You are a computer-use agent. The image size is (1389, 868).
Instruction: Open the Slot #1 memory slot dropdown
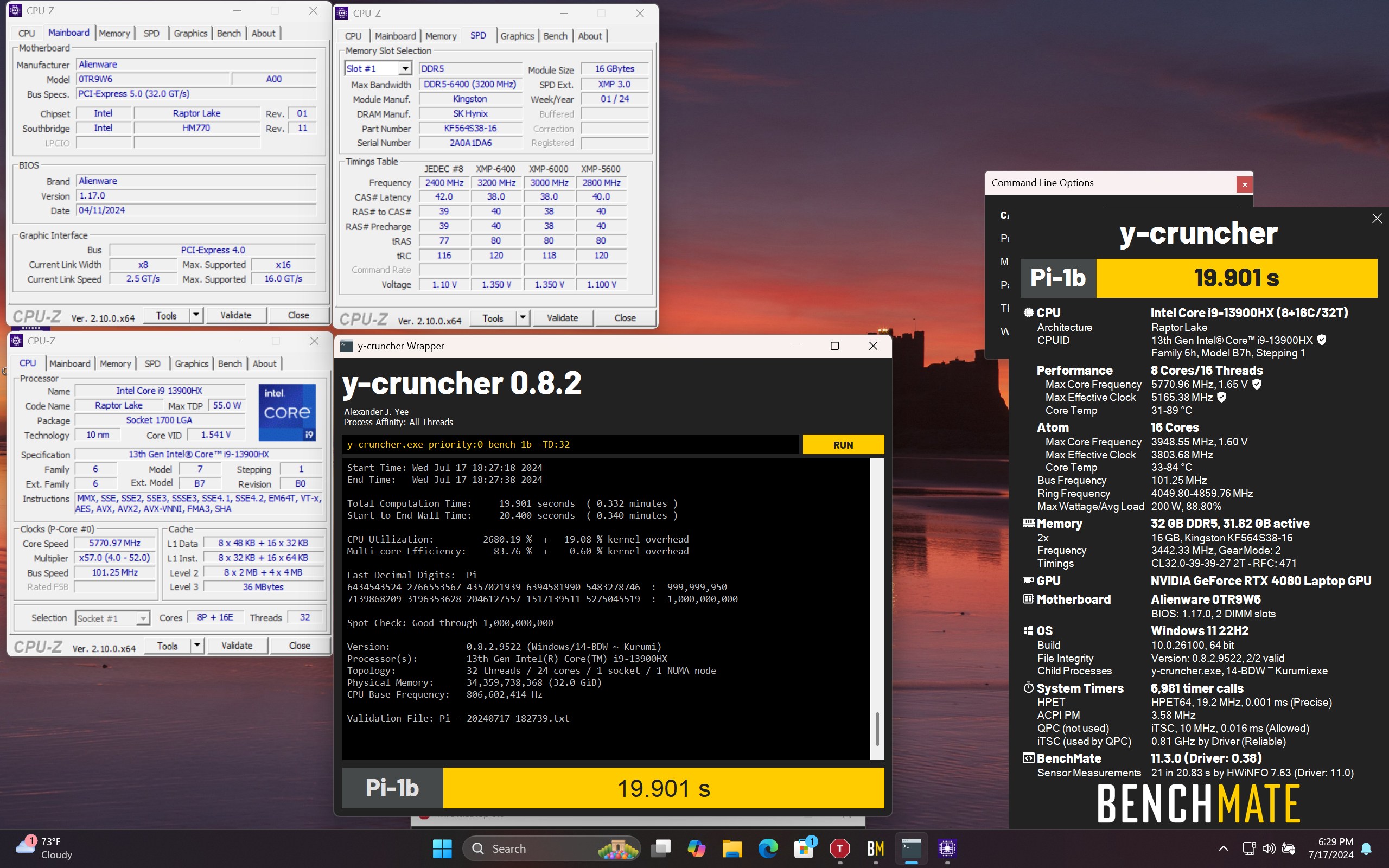pos(405,68)
